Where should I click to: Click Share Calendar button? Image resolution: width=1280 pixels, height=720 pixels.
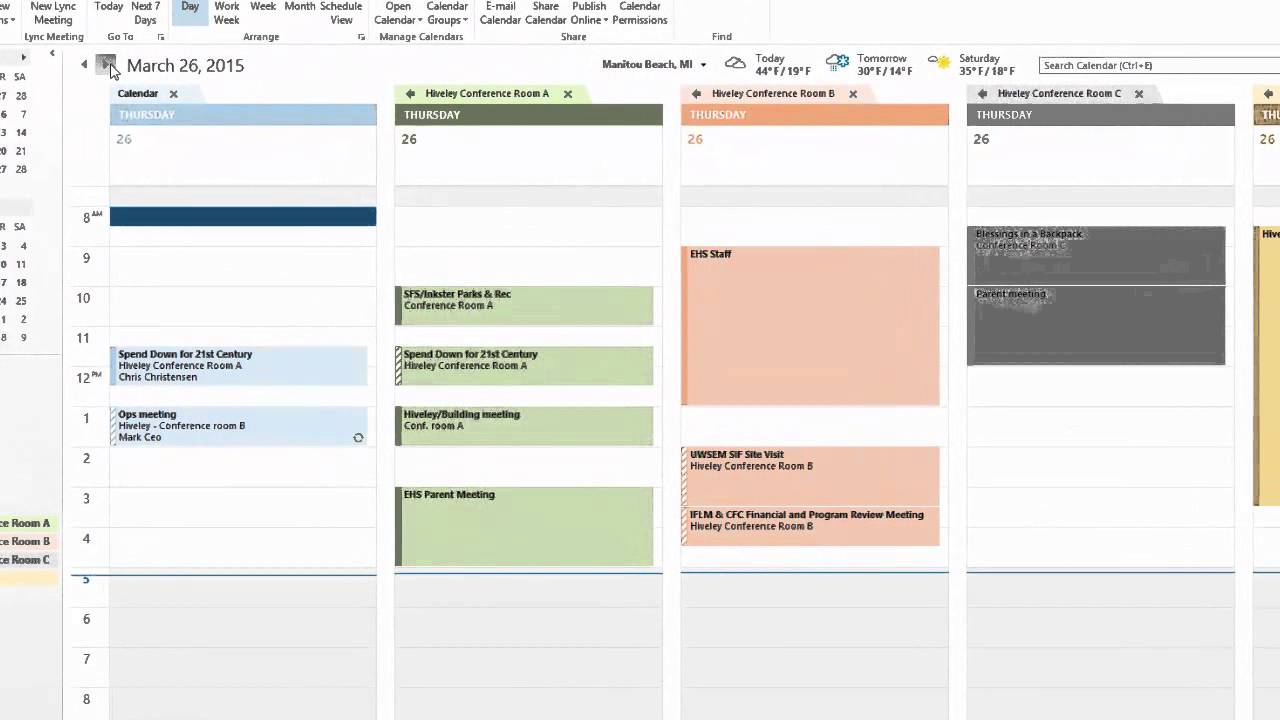(546, 13)
